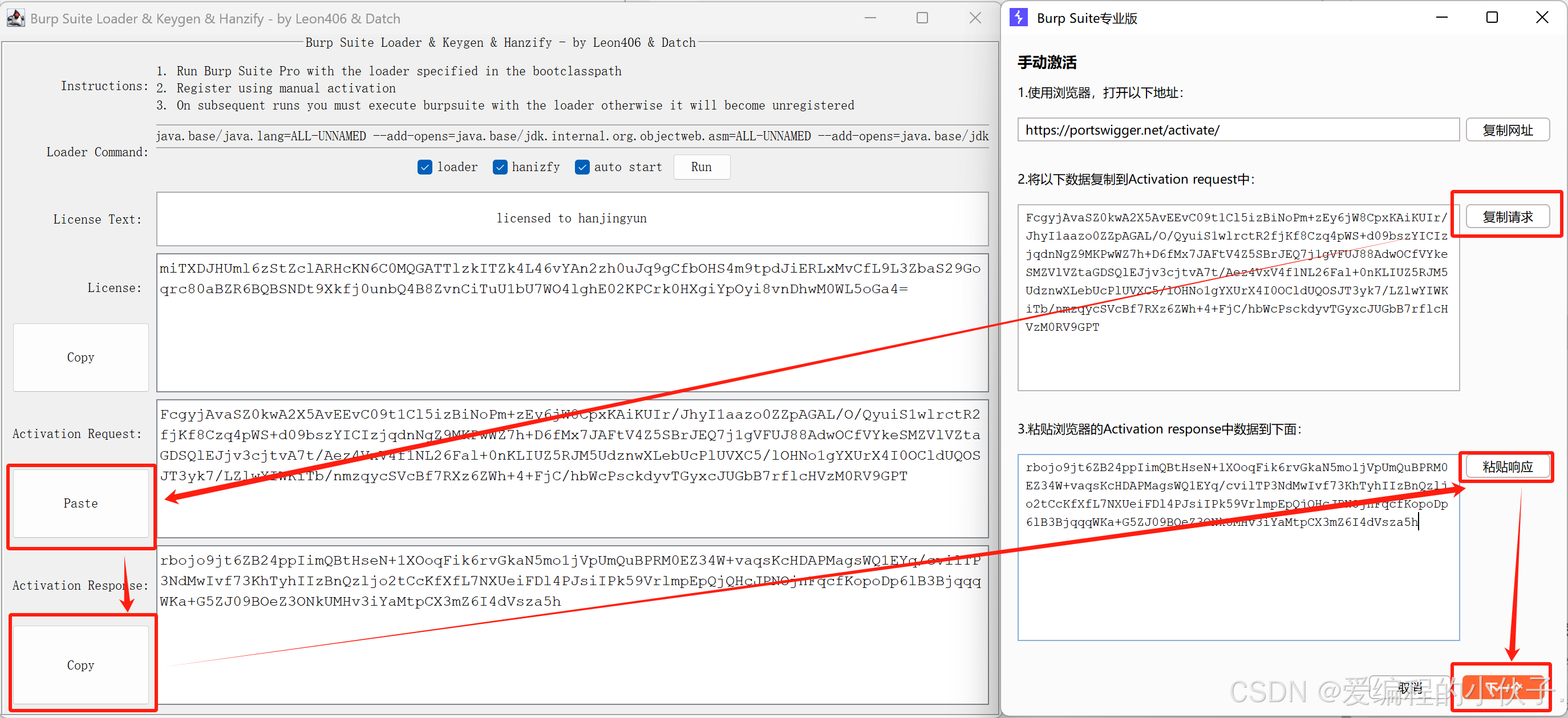Click the 复制请求 button

pyautogui.click(x=1507, y=217)
